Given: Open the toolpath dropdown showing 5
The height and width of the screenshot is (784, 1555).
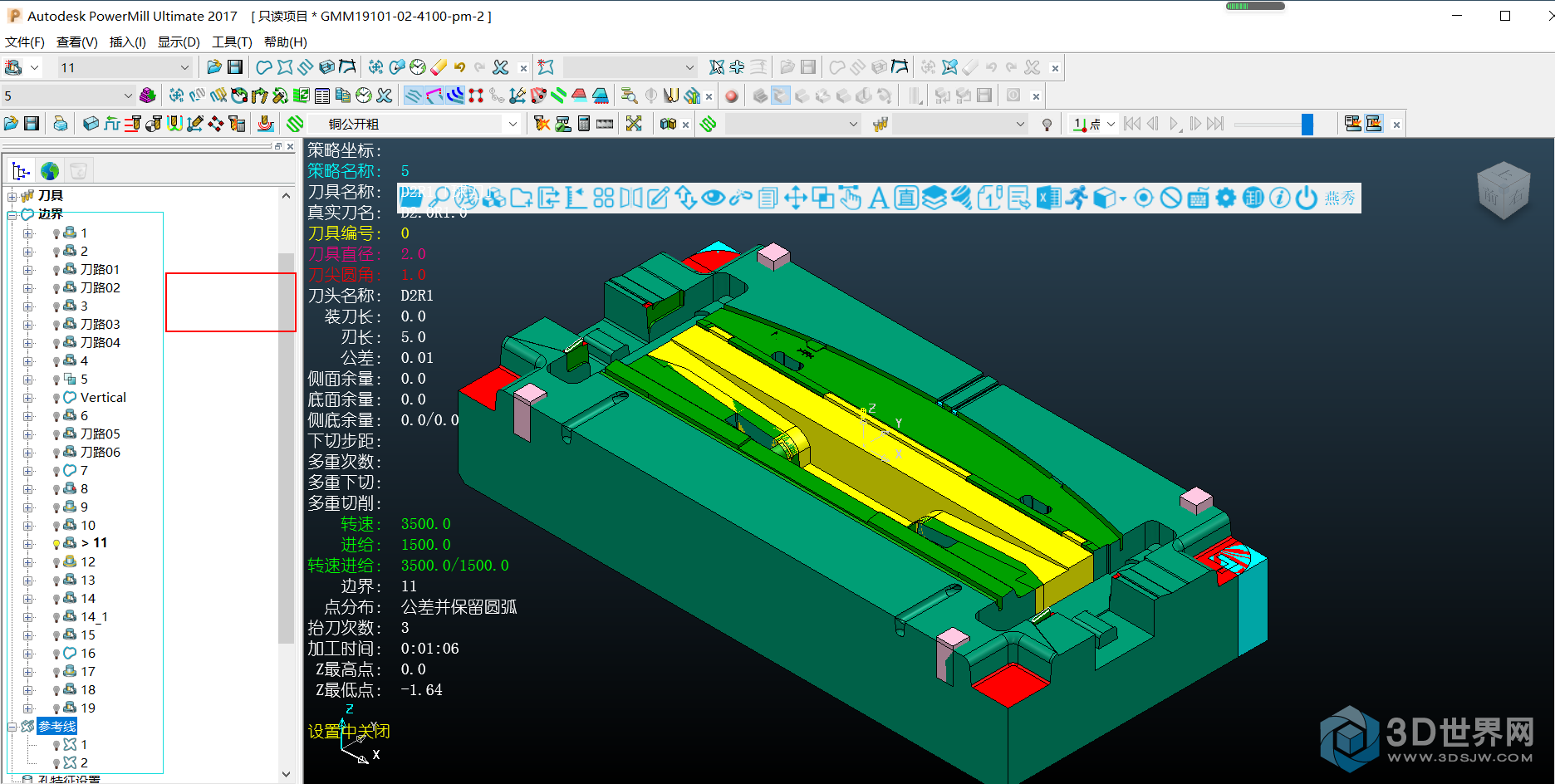Looking at the screenshot, I should (x=68, y=96).
